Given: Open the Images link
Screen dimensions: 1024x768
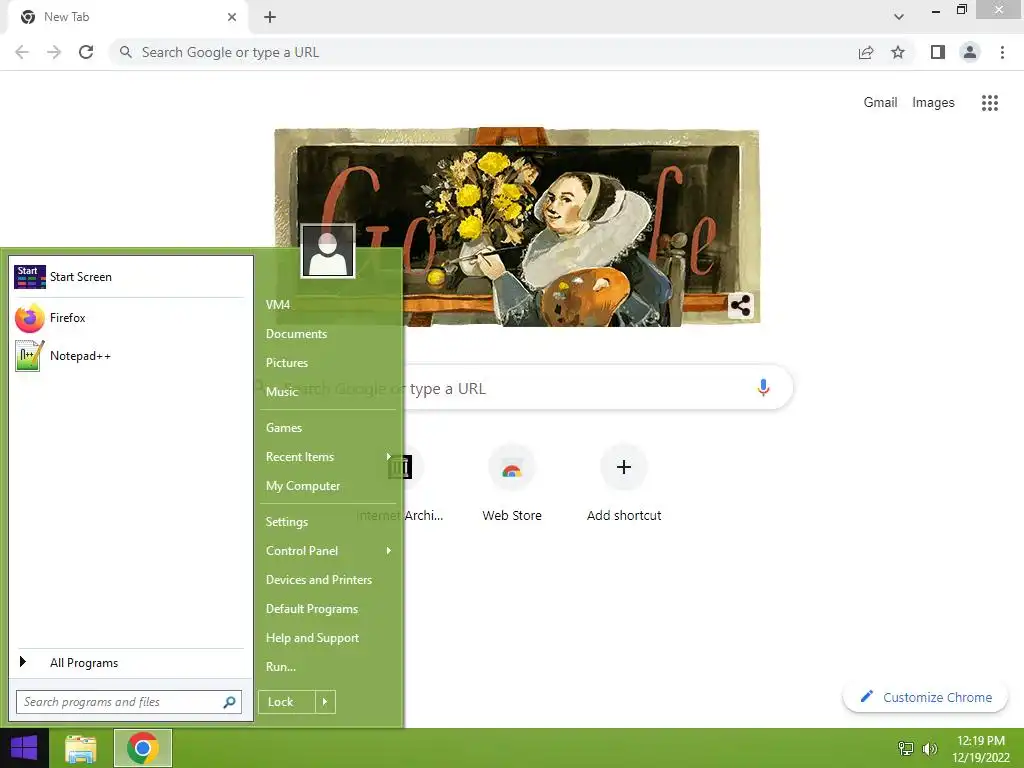Looking at the screenshot, I should coord(933,103).
